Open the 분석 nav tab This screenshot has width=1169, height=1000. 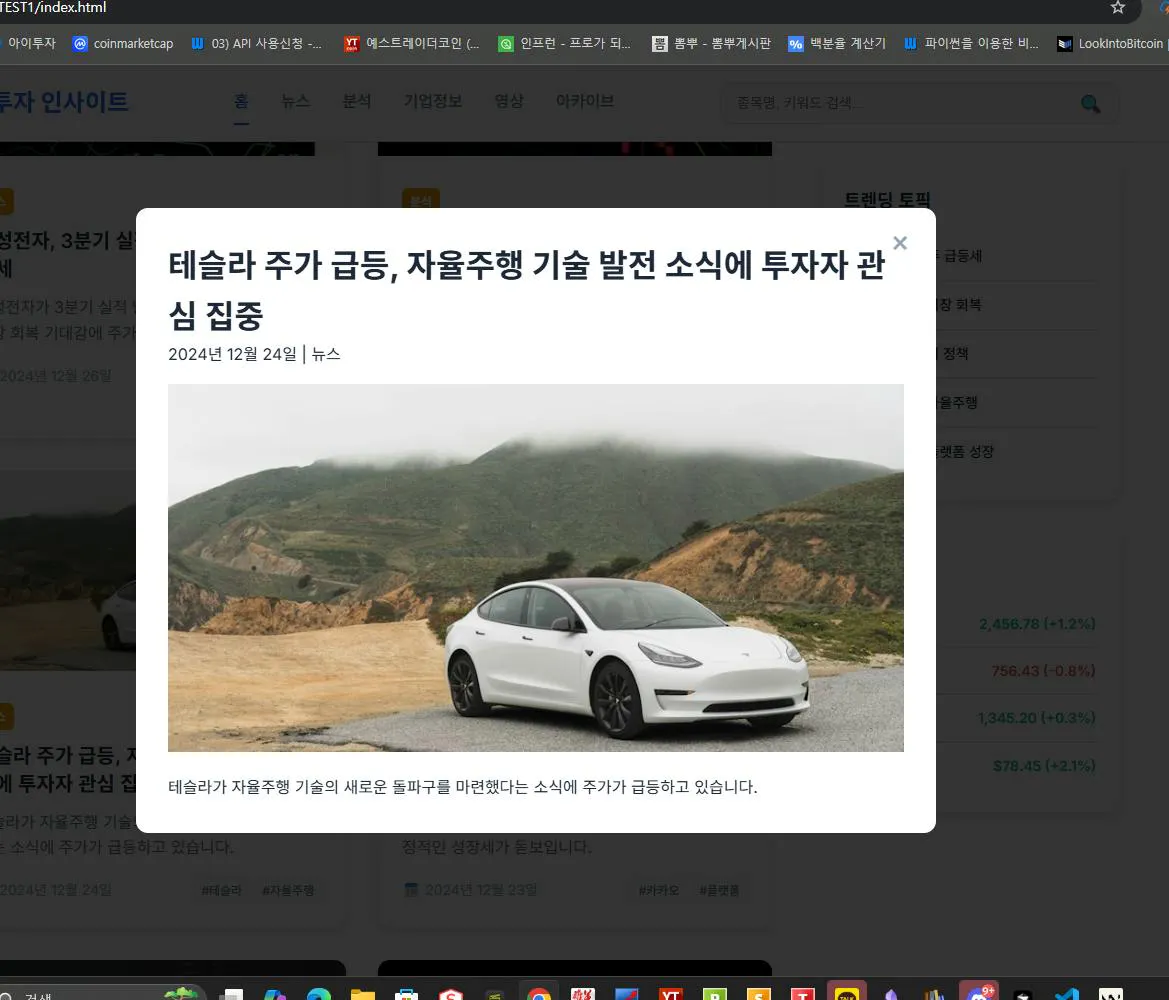click(x=356, y=101)
